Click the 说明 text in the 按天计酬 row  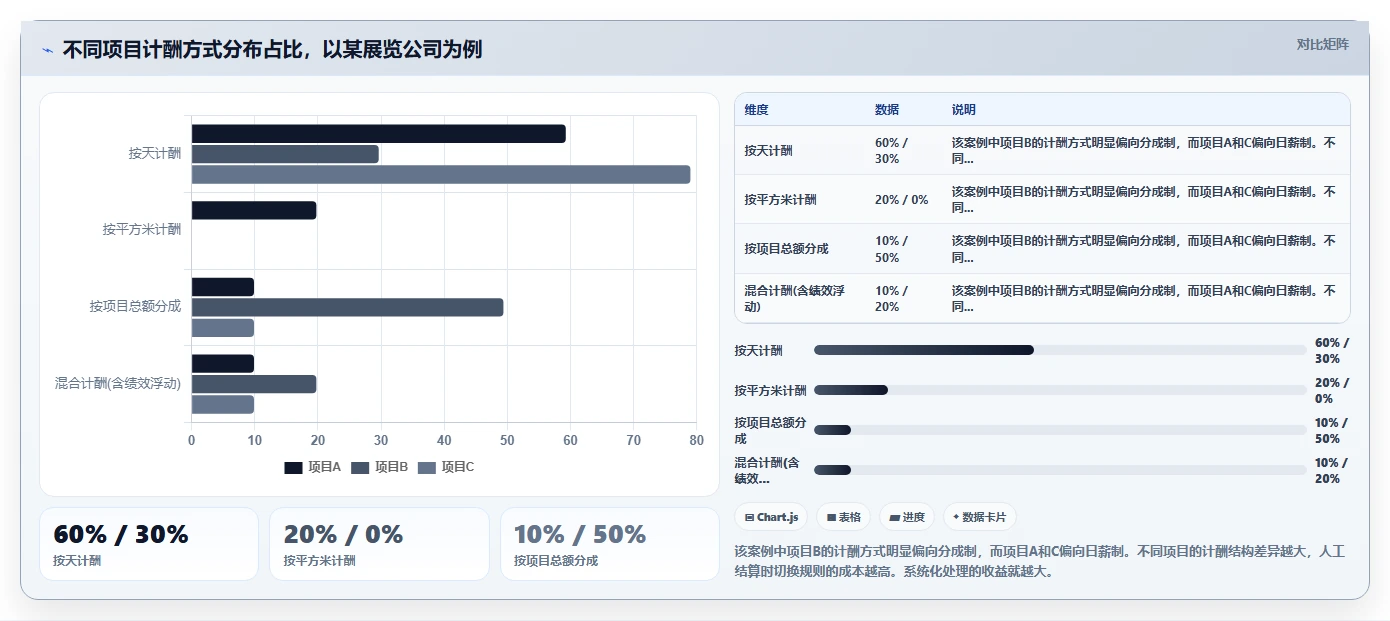(1144, 151)
